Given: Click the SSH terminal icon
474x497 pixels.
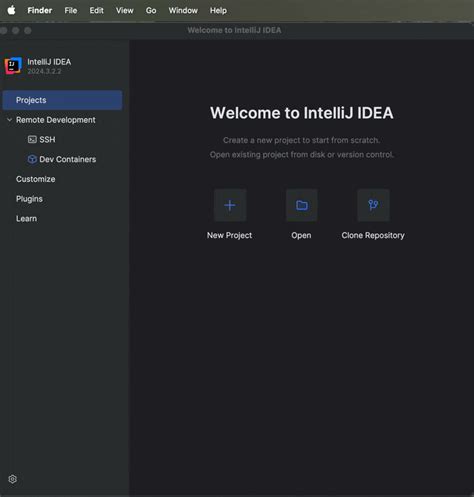Looking at the screenshot, I should 32,139.
